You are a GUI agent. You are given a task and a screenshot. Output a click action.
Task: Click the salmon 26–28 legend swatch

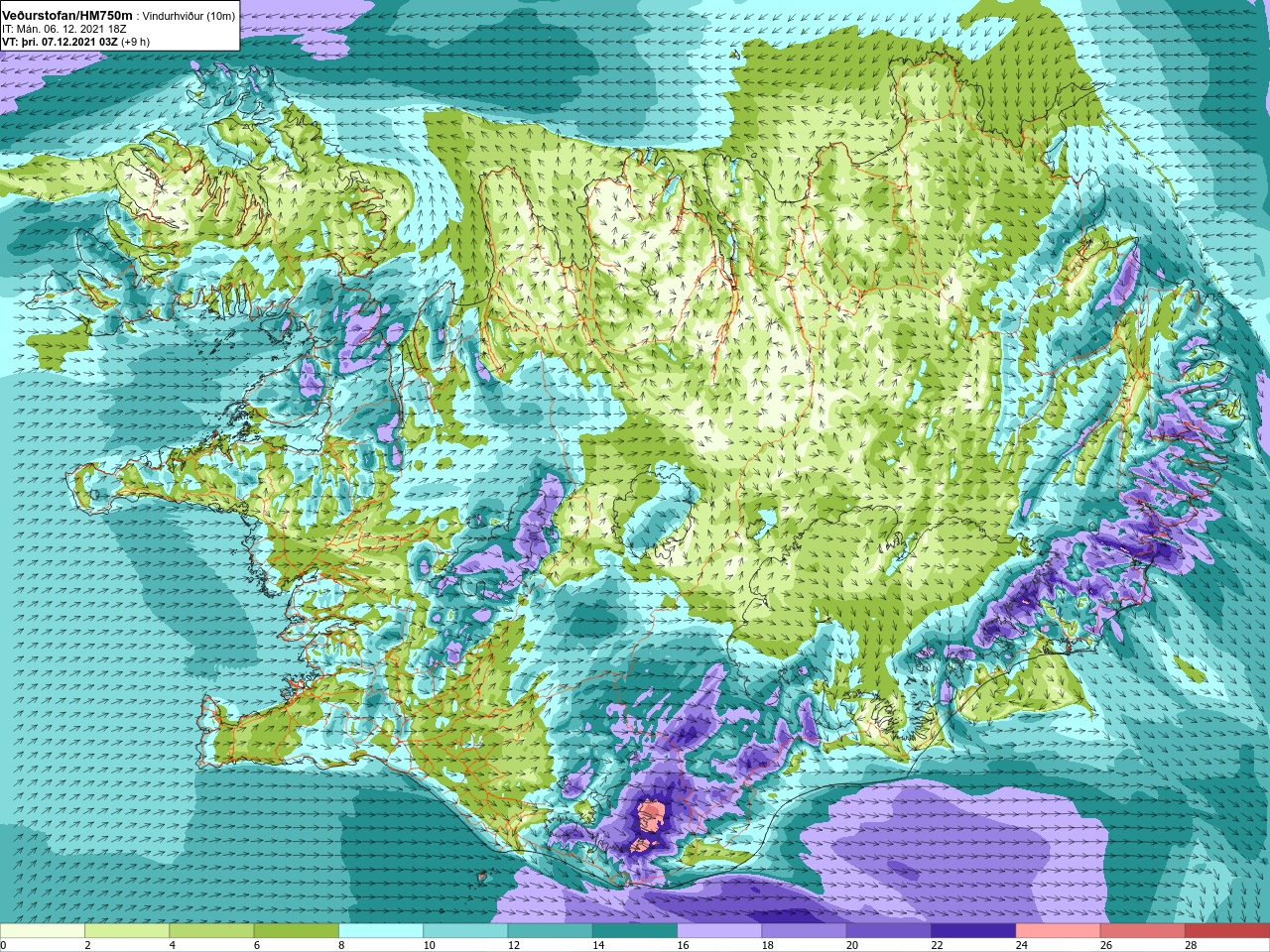coord(1142,930)
